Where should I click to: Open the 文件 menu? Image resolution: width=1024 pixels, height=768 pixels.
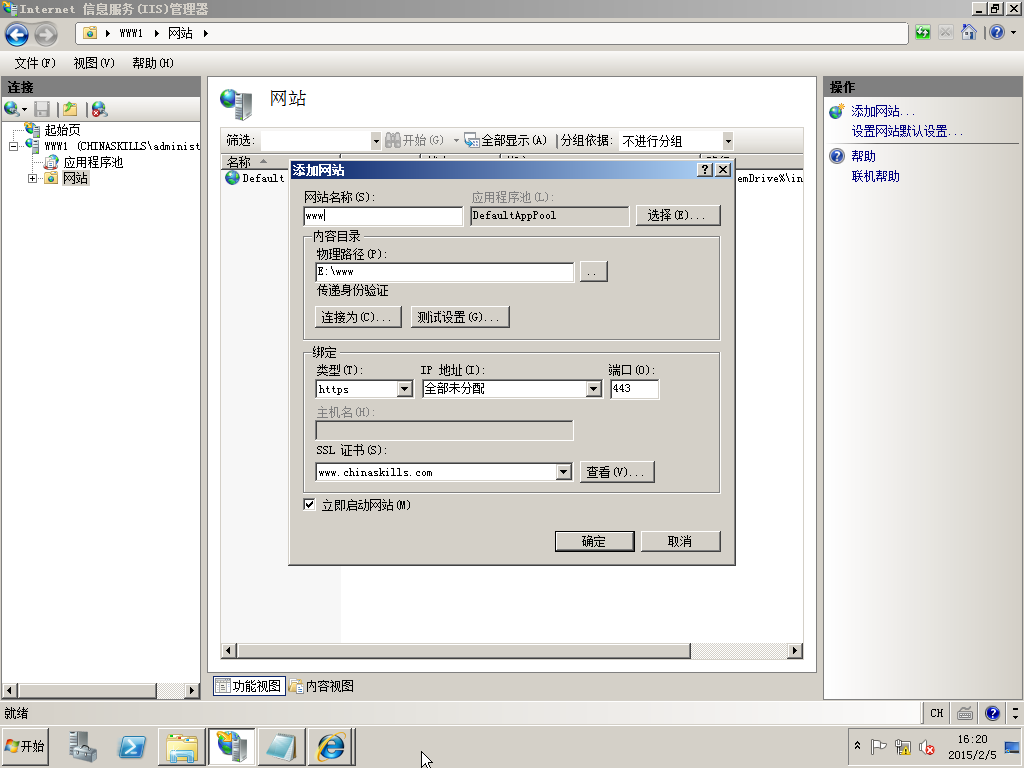coord(35,63)
